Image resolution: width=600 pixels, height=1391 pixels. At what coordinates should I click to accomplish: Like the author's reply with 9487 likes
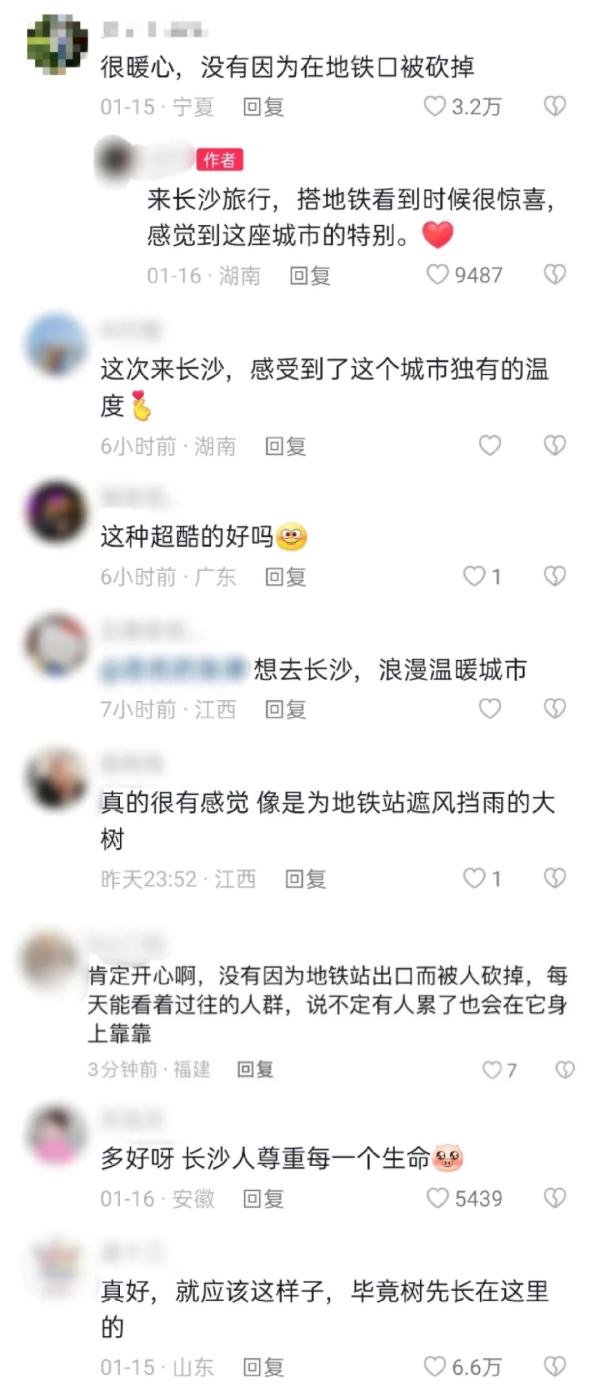pos(438,274)
